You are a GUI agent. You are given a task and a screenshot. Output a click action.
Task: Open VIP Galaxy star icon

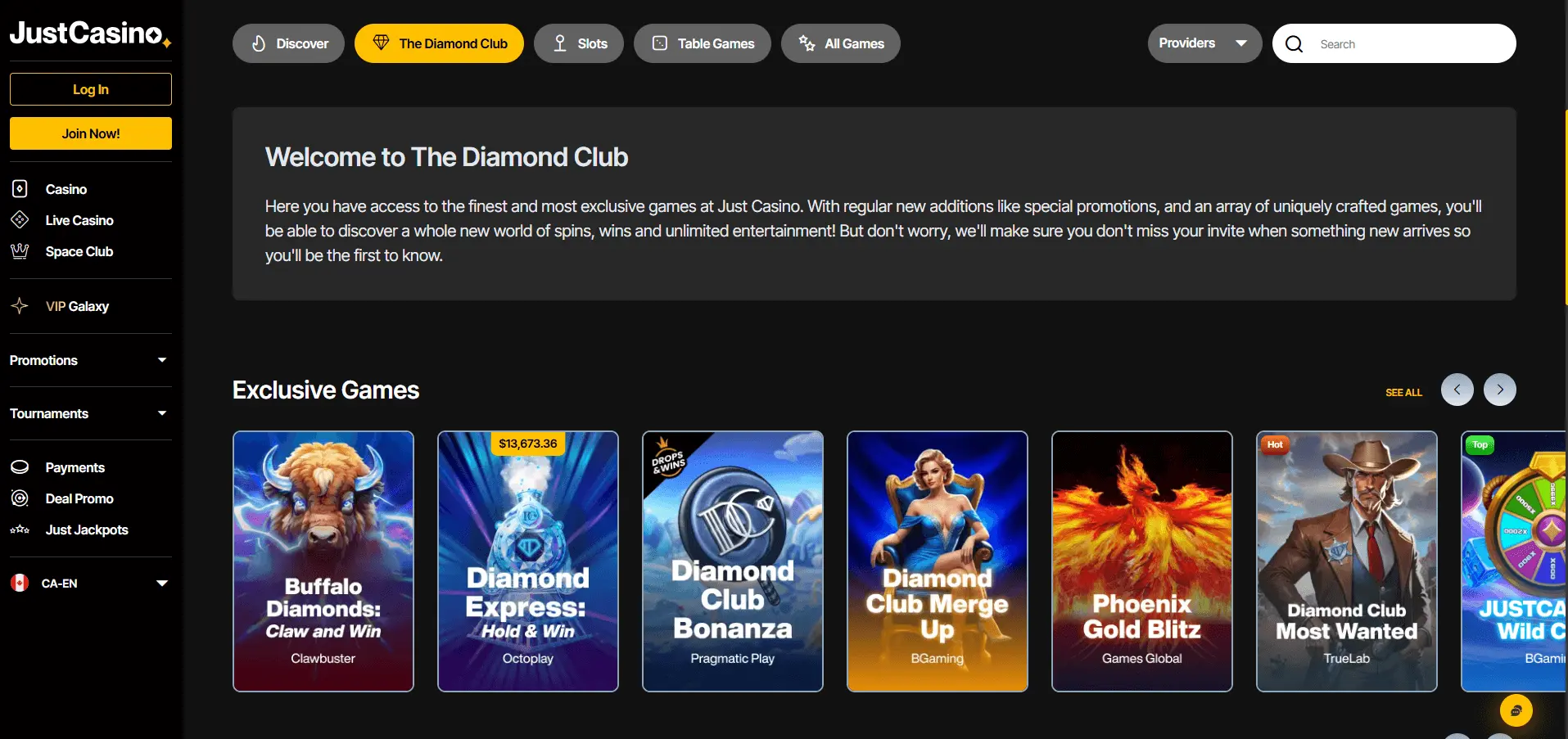tap(20, 306)
